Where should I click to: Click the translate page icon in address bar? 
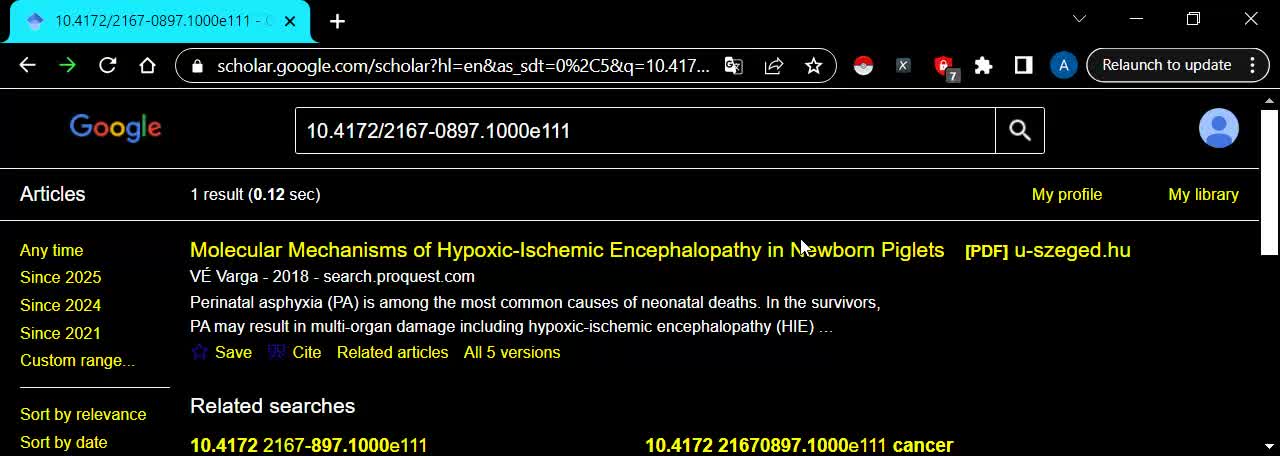734,66
